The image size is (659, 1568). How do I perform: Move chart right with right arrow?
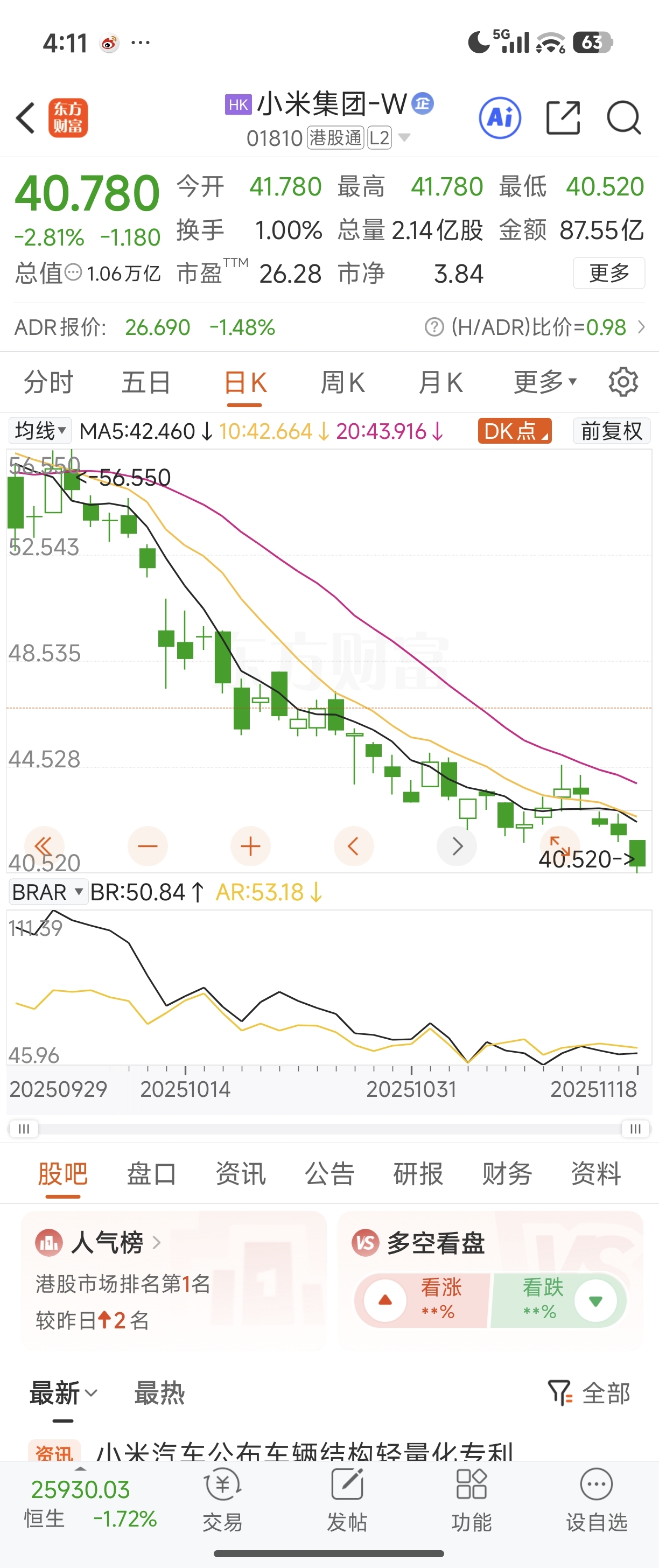(457, 846)
